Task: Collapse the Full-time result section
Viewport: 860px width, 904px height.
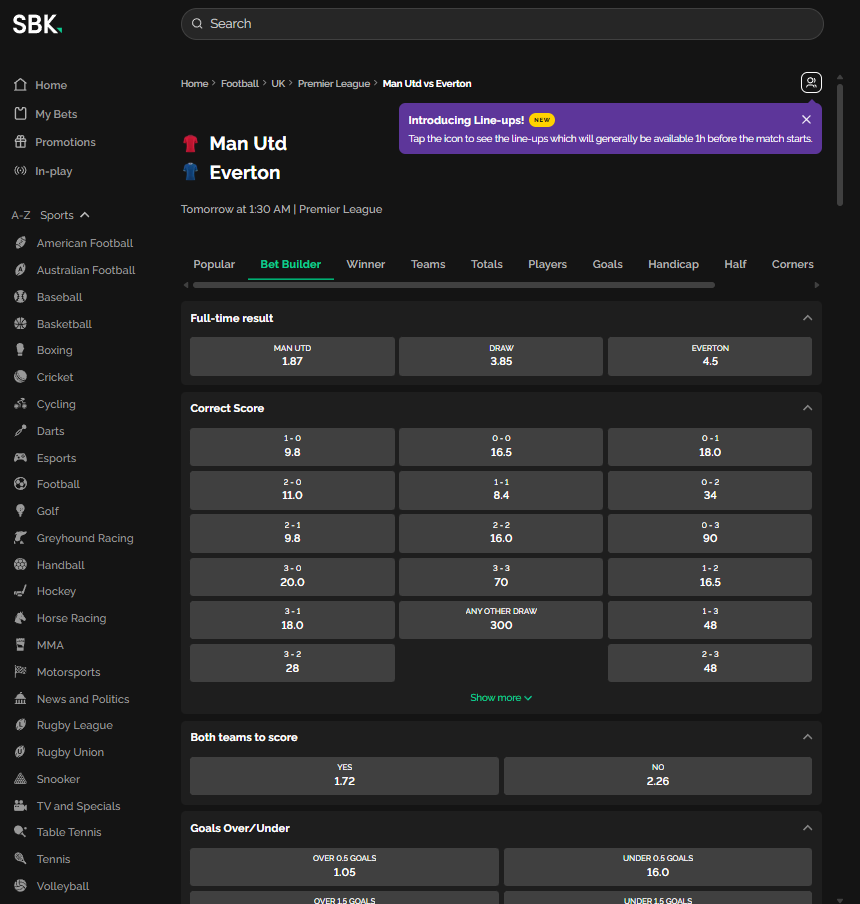Action: pos(807,318)
